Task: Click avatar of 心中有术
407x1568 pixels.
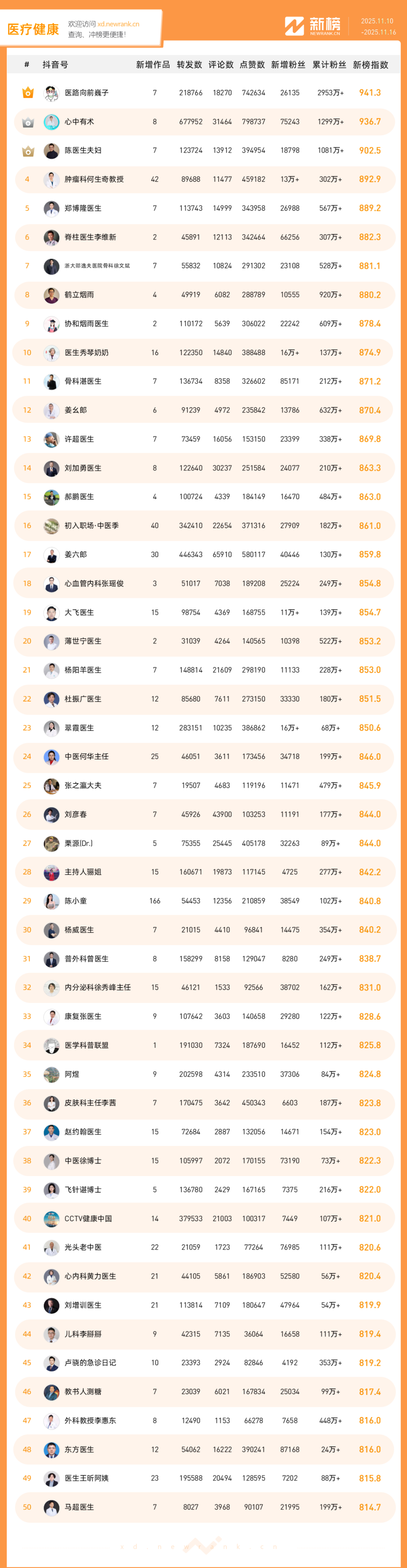Action: coord(51,122)
